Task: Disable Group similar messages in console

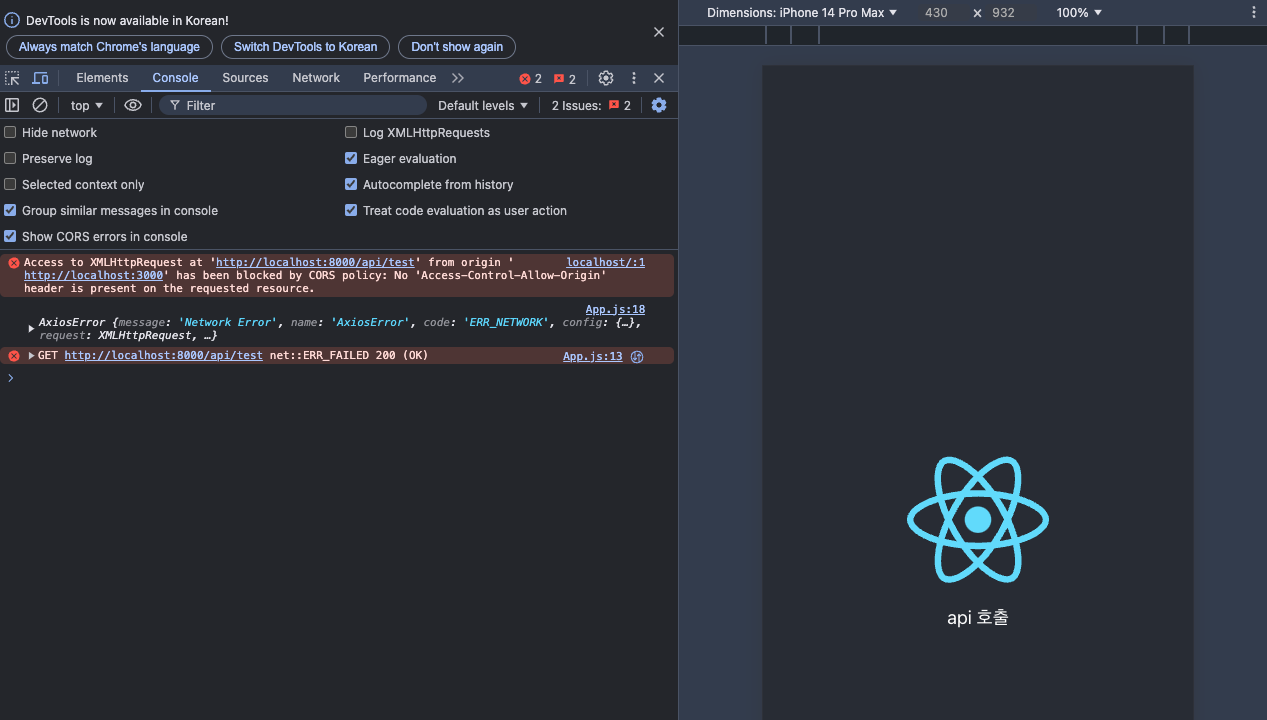Action: pyautogui.click(x=10, y=210)
